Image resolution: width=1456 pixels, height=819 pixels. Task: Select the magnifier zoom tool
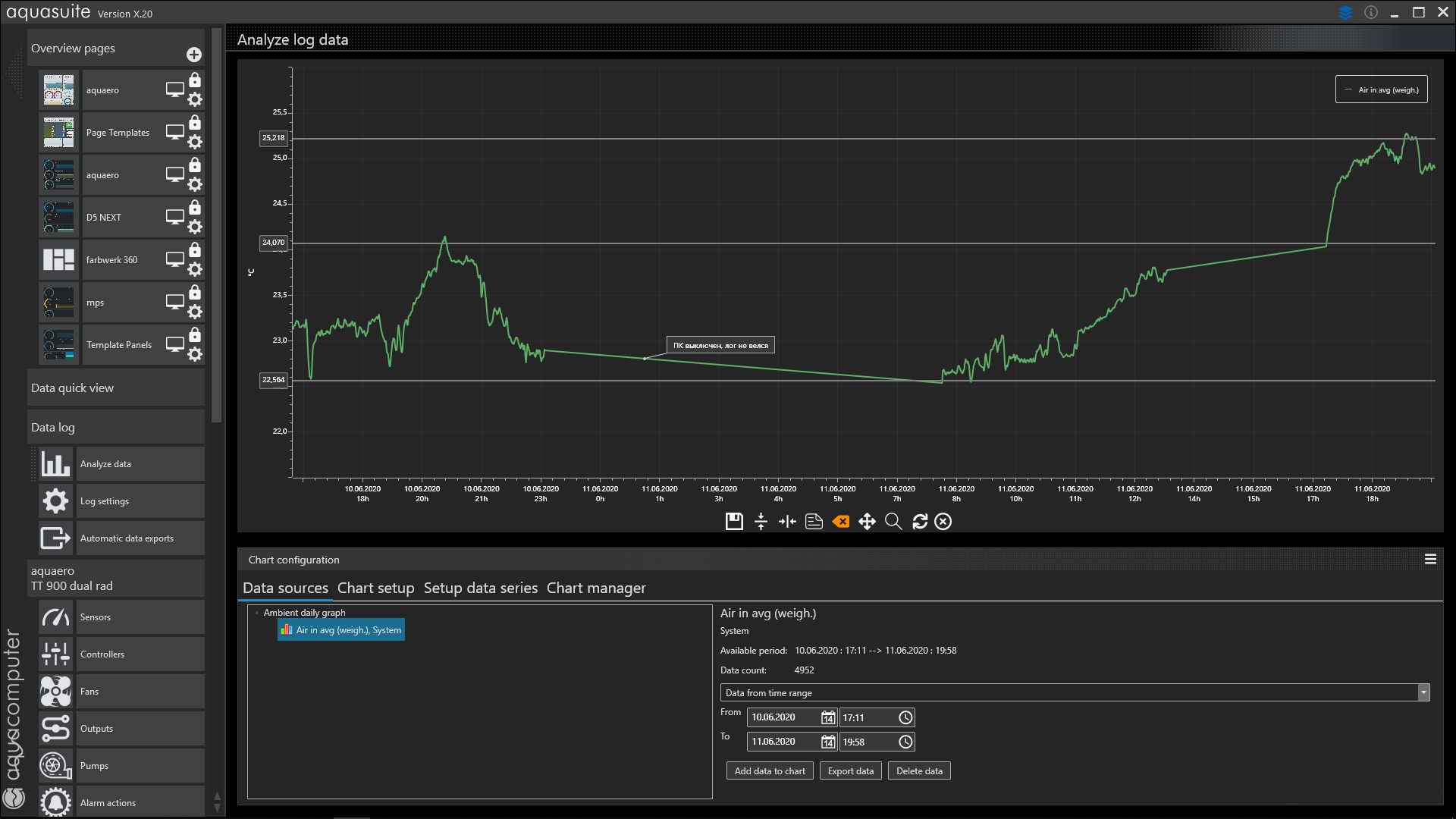pos(893,522)
